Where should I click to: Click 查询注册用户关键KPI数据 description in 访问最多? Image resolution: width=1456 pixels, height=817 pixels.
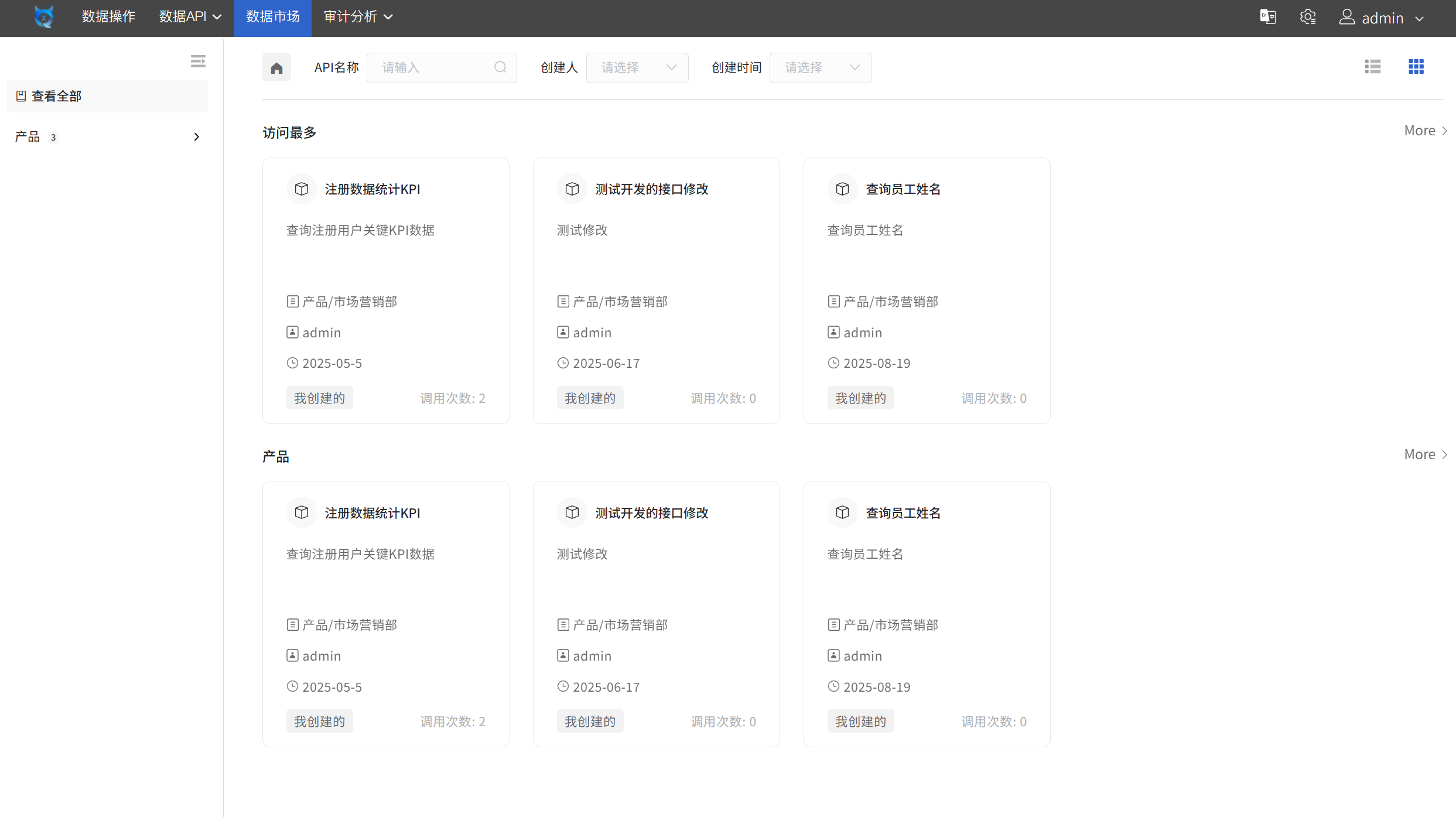coord(360,230)
